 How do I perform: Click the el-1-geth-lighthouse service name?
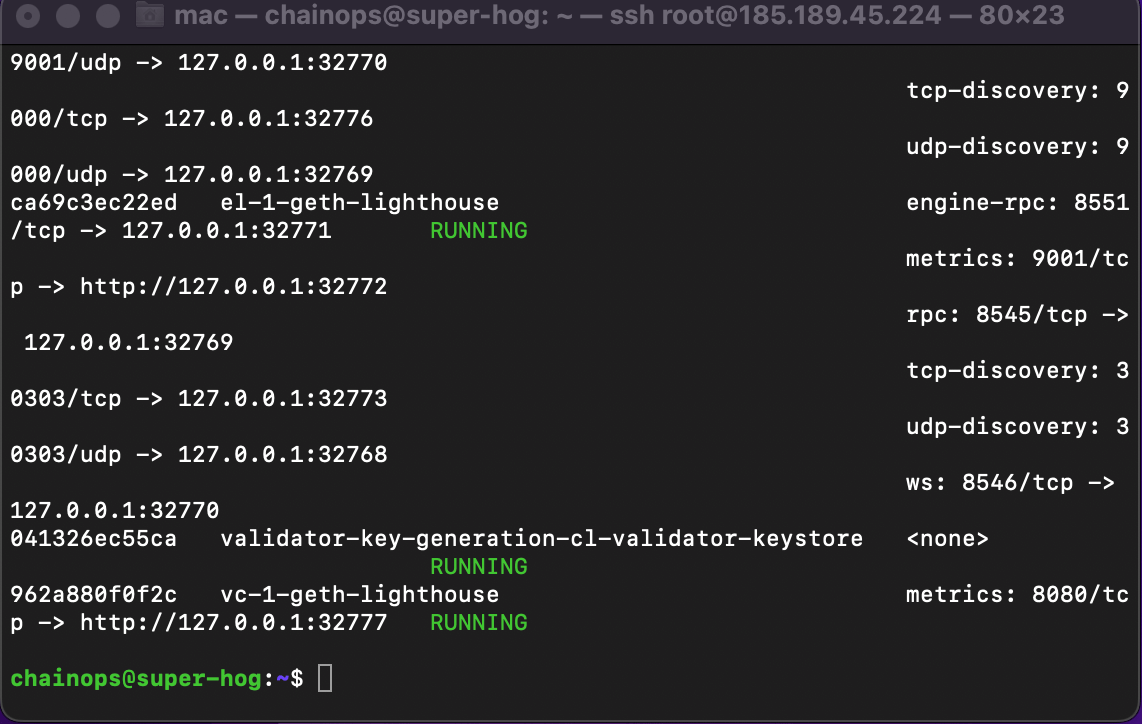pyautogui.click(x=359, y=203)
